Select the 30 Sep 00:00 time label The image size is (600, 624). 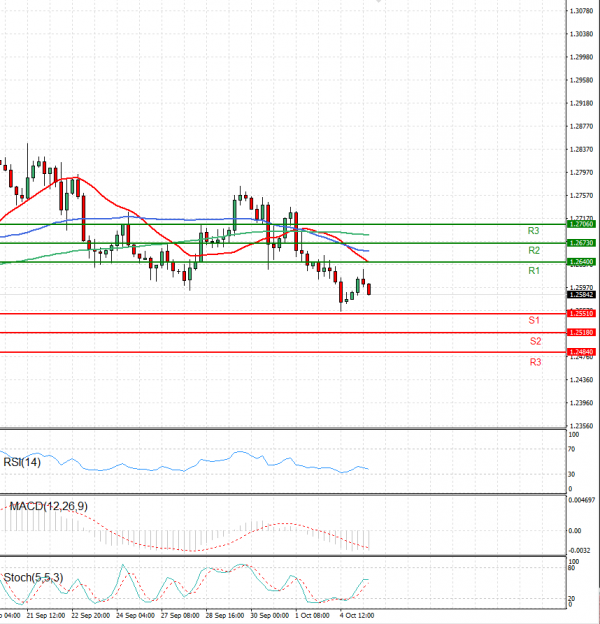click(x=270, y=615)
